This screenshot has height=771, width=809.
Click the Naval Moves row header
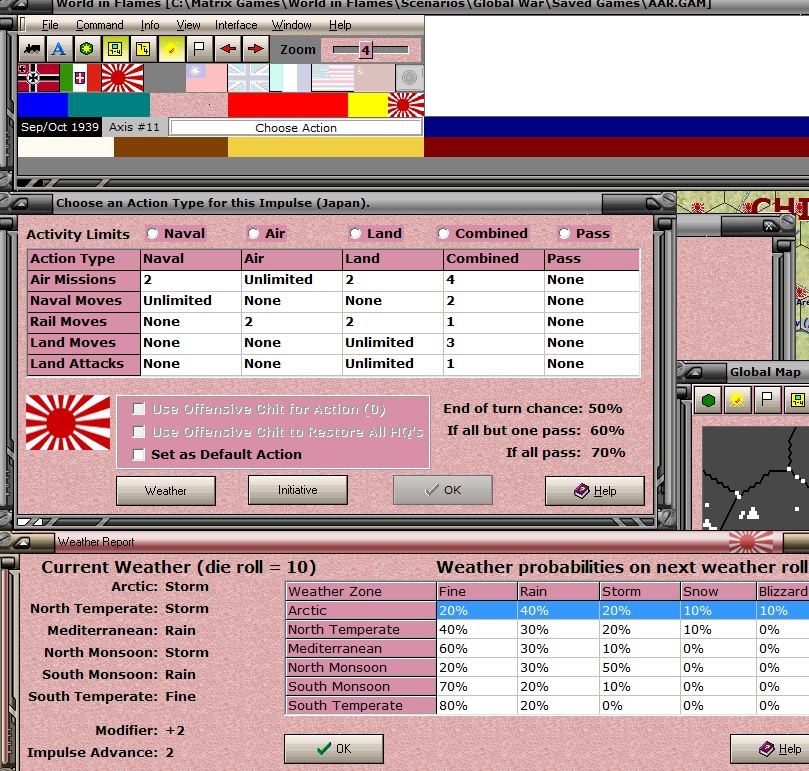(84, 301)
